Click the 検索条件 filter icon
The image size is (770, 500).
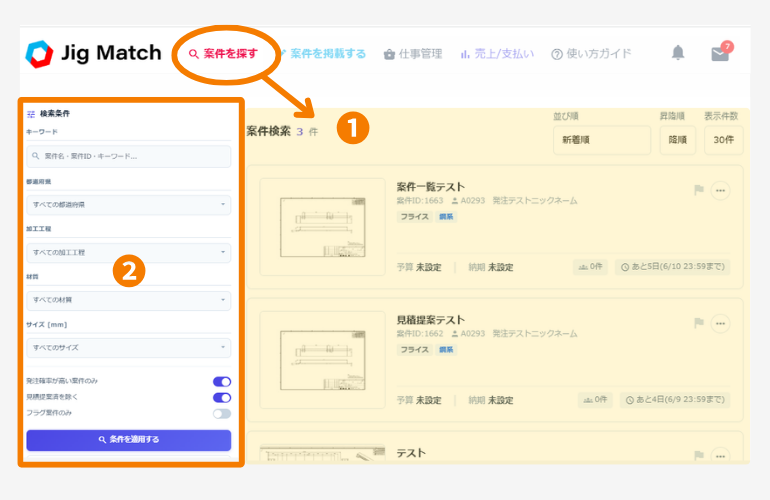31,114
